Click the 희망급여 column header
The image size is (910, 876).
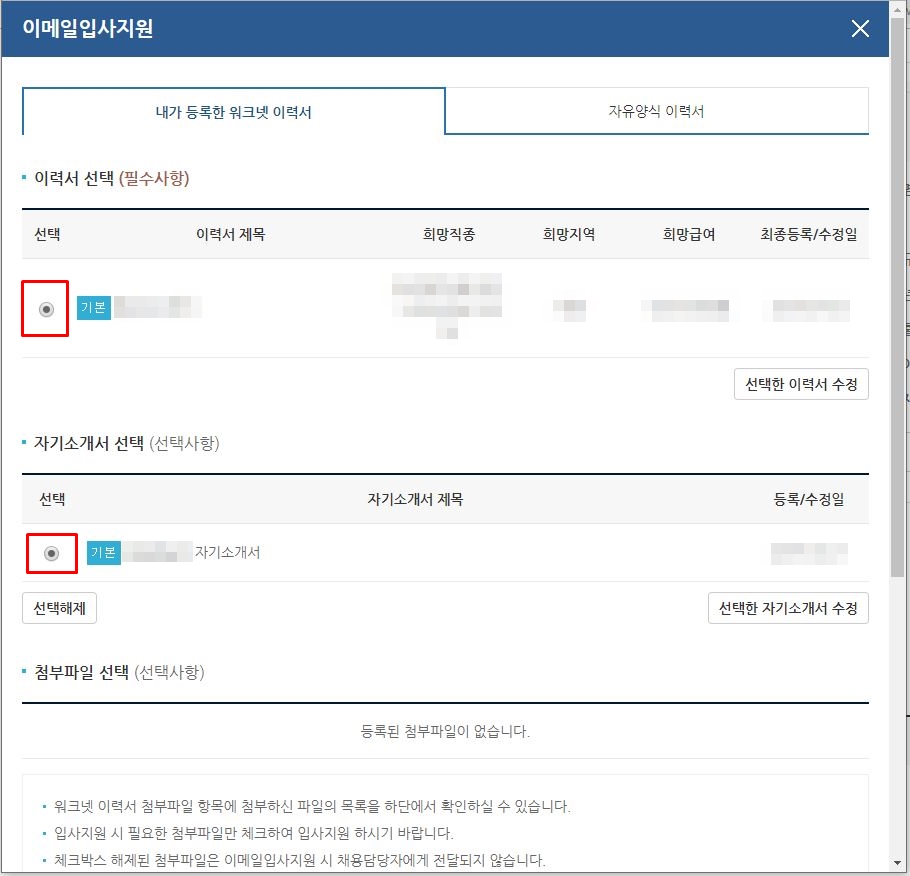click(689, 235)
